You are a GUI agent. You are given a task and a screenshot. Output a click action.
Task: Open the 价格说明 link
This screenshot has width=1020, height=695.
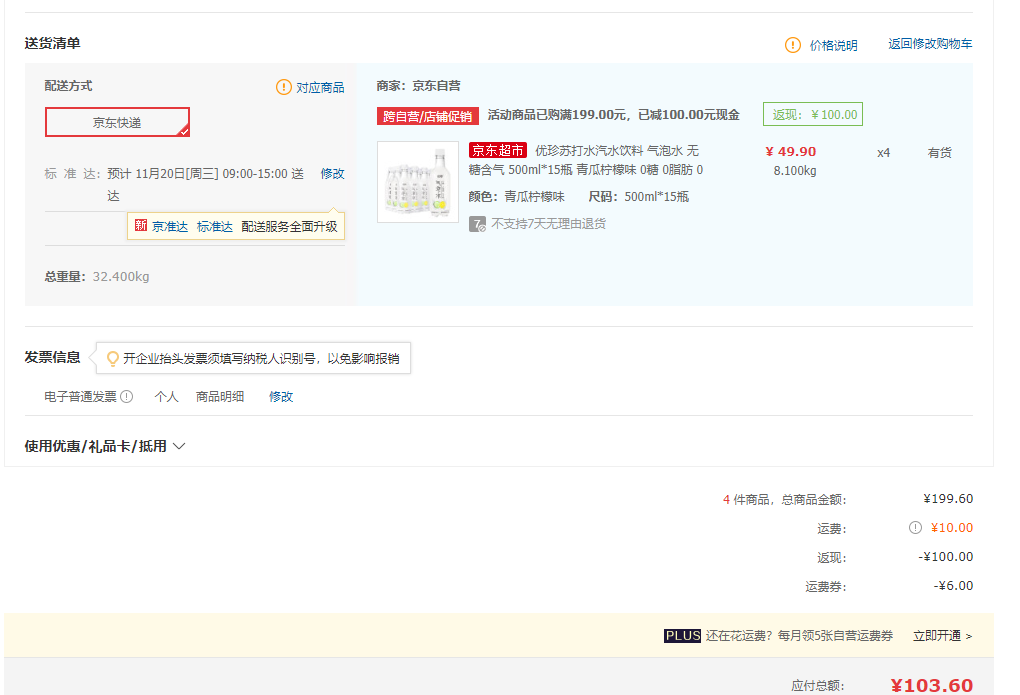pos(833,45)
